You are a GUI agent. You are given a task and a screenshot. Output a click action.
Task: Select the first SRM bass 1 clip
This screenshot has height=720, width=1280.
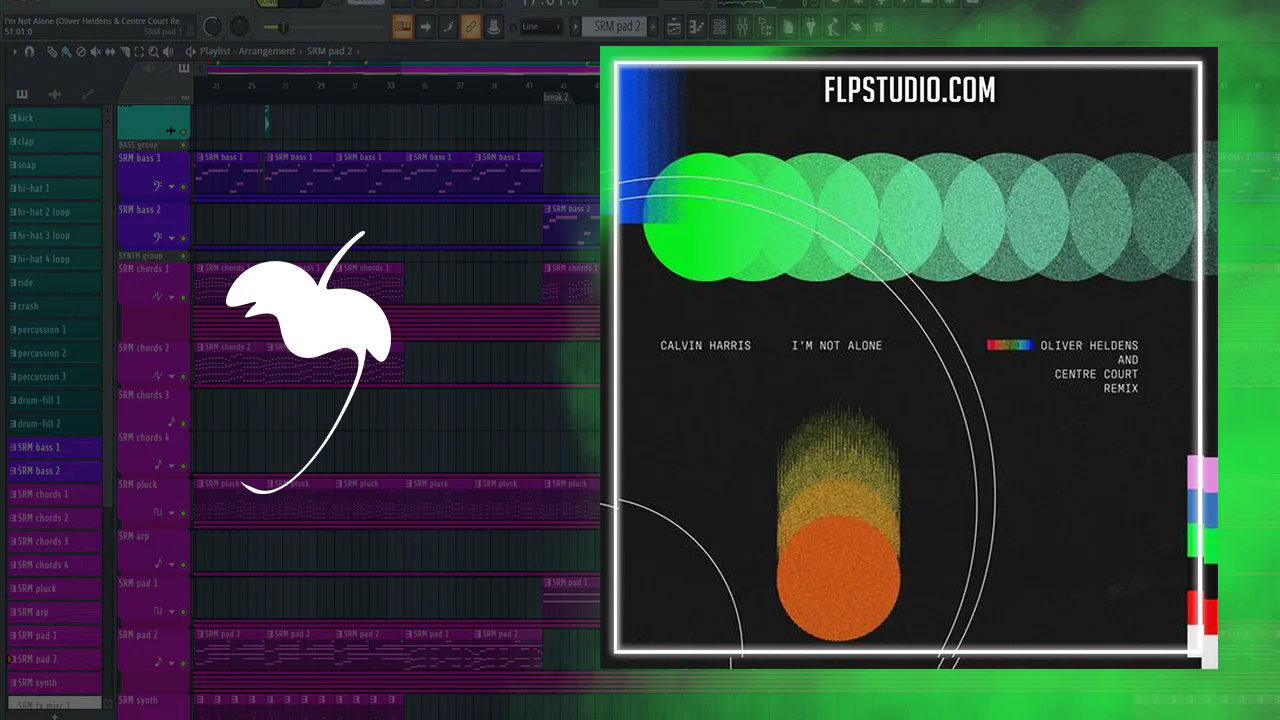pyautogui.click(x=228, y=173)
